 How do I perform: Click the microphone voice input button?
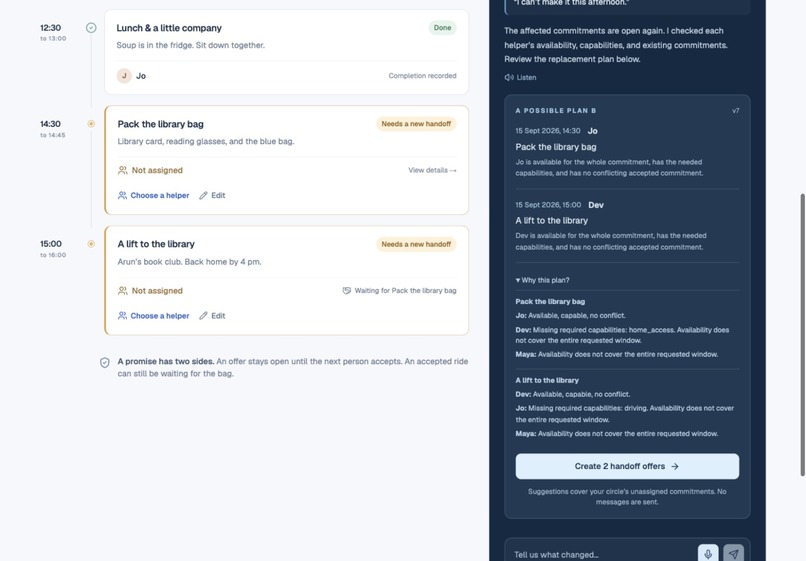tap(708, 554)
